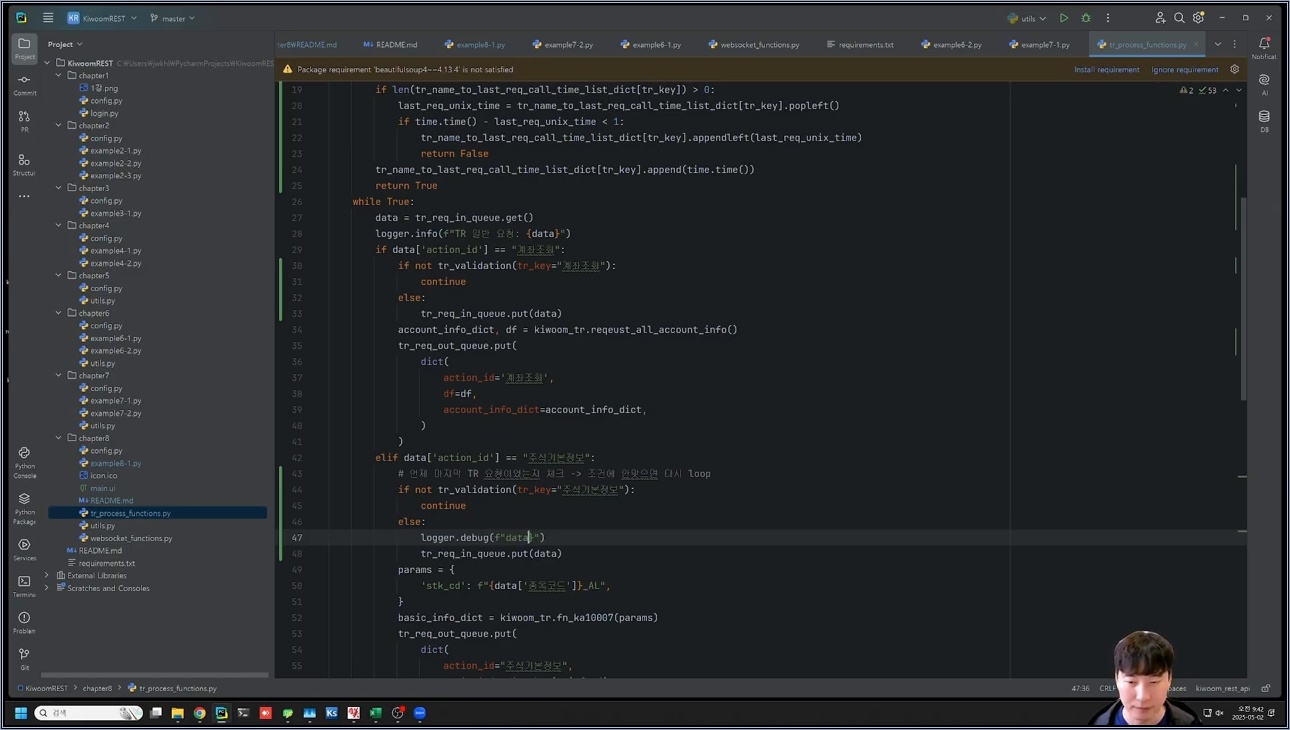Switch to the example8-1.py tab
Screen dimensions: 1290x730
(475, 44)
